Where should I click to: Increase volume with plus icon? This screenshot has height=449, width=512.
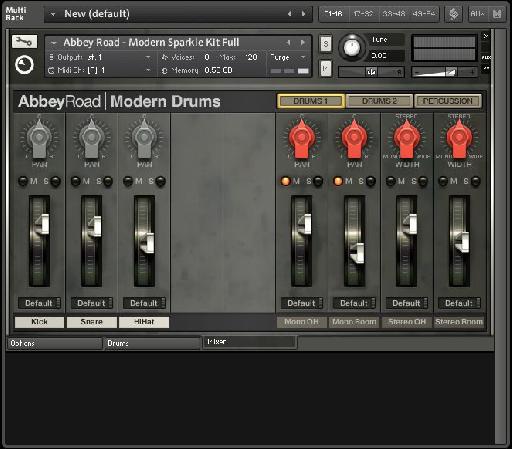[x=472, y=72]
